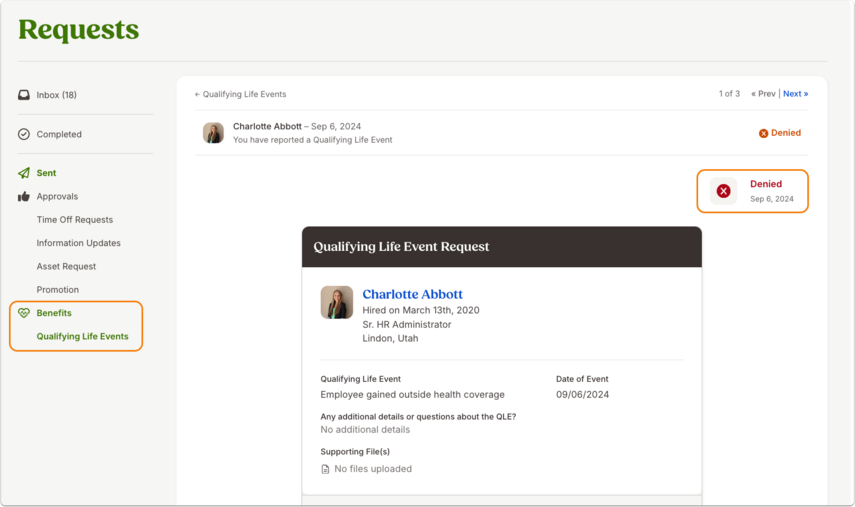Click 'Charlotte Abbott – Sep 6, 2024' header text

[x=297, y=126]
